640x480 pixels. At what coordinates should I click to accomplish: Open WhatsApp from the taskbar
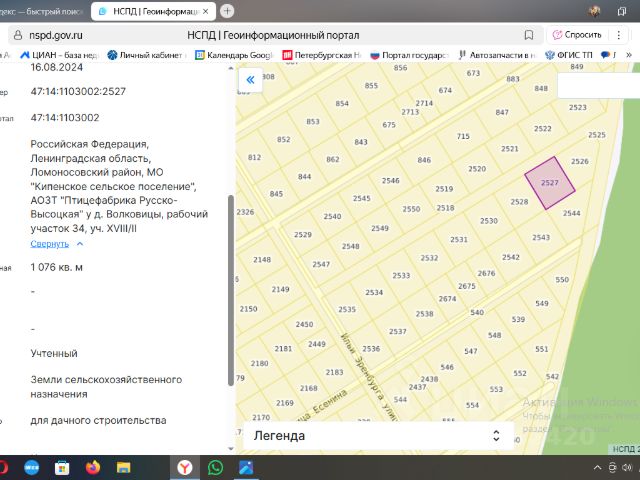coord(215,468)
